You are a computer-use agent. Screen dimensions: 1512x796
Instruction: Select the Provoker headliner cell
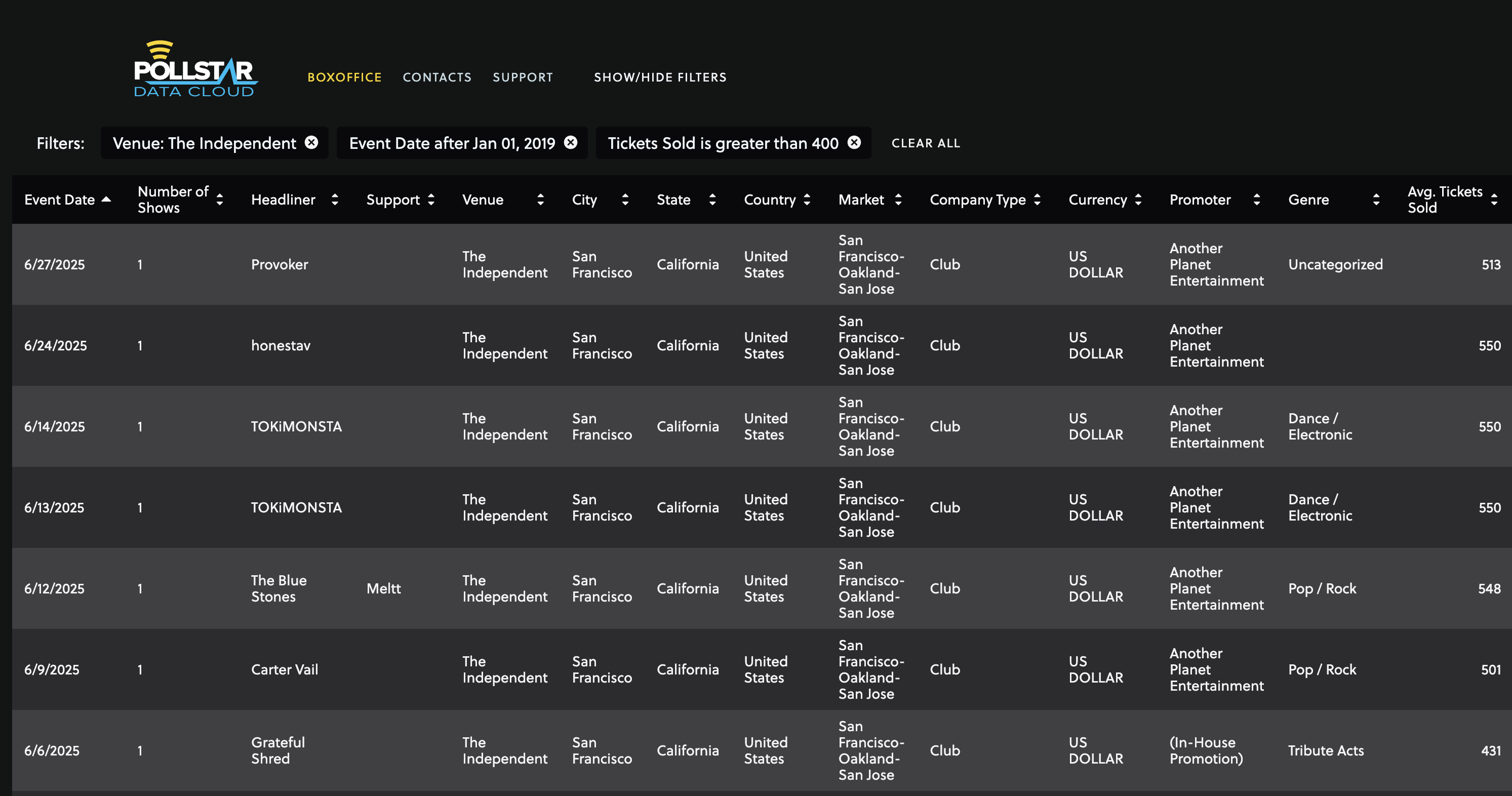pos(280,264)
